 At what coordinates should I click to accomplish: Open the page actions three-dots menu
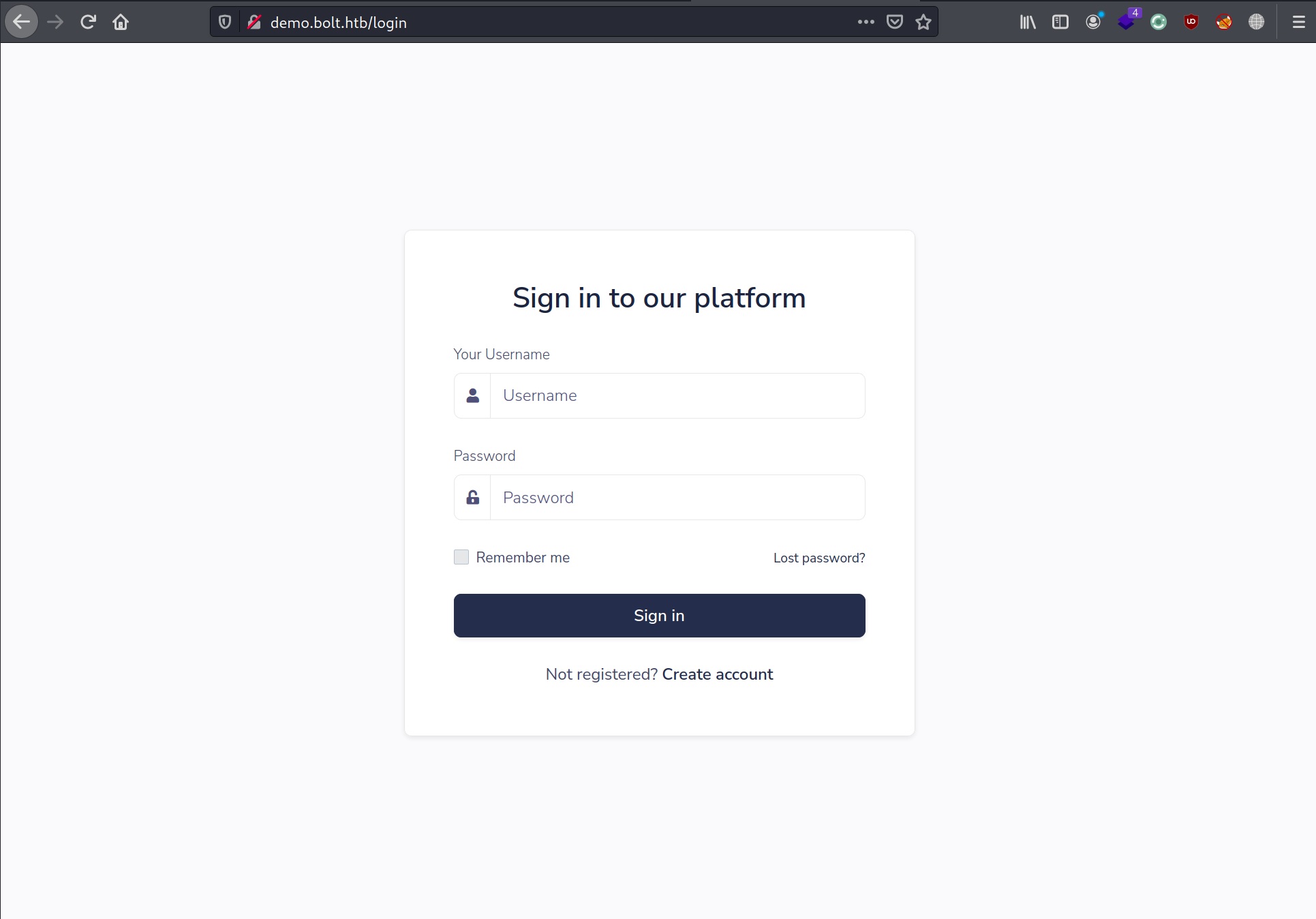[866, 22]
